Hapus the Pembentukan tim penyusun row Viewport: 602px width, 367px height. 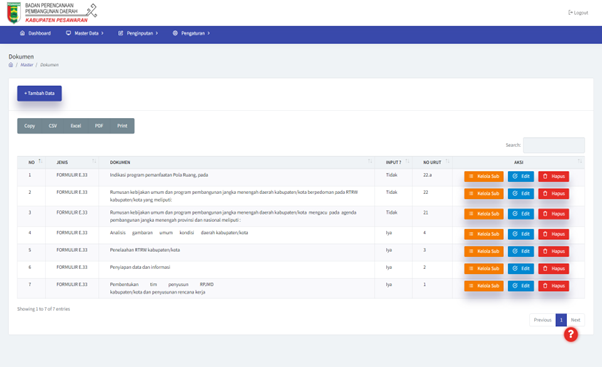point(554,286)
